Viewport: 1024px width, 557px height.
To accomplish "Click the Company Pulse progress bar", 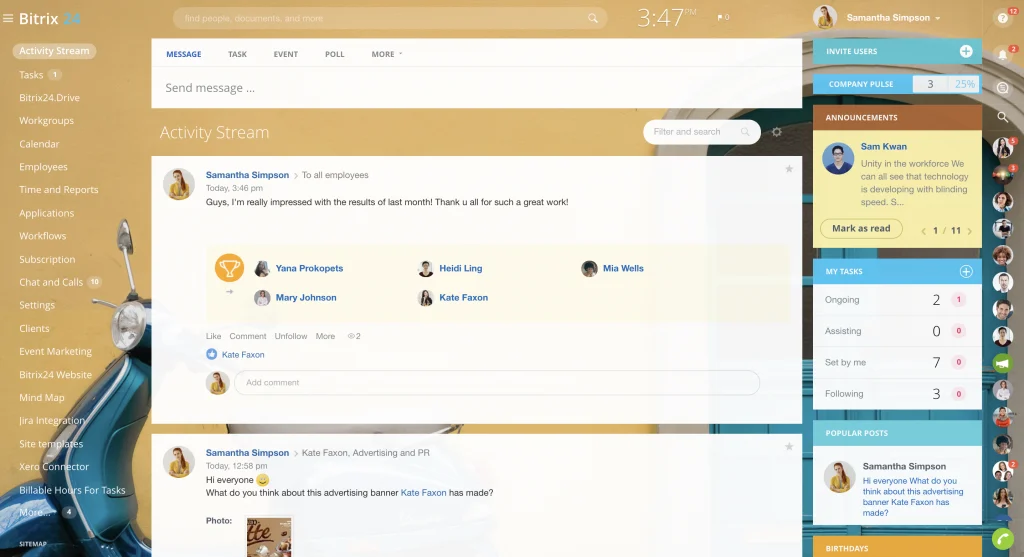I will pyautogui.click(x=945, y=84).
